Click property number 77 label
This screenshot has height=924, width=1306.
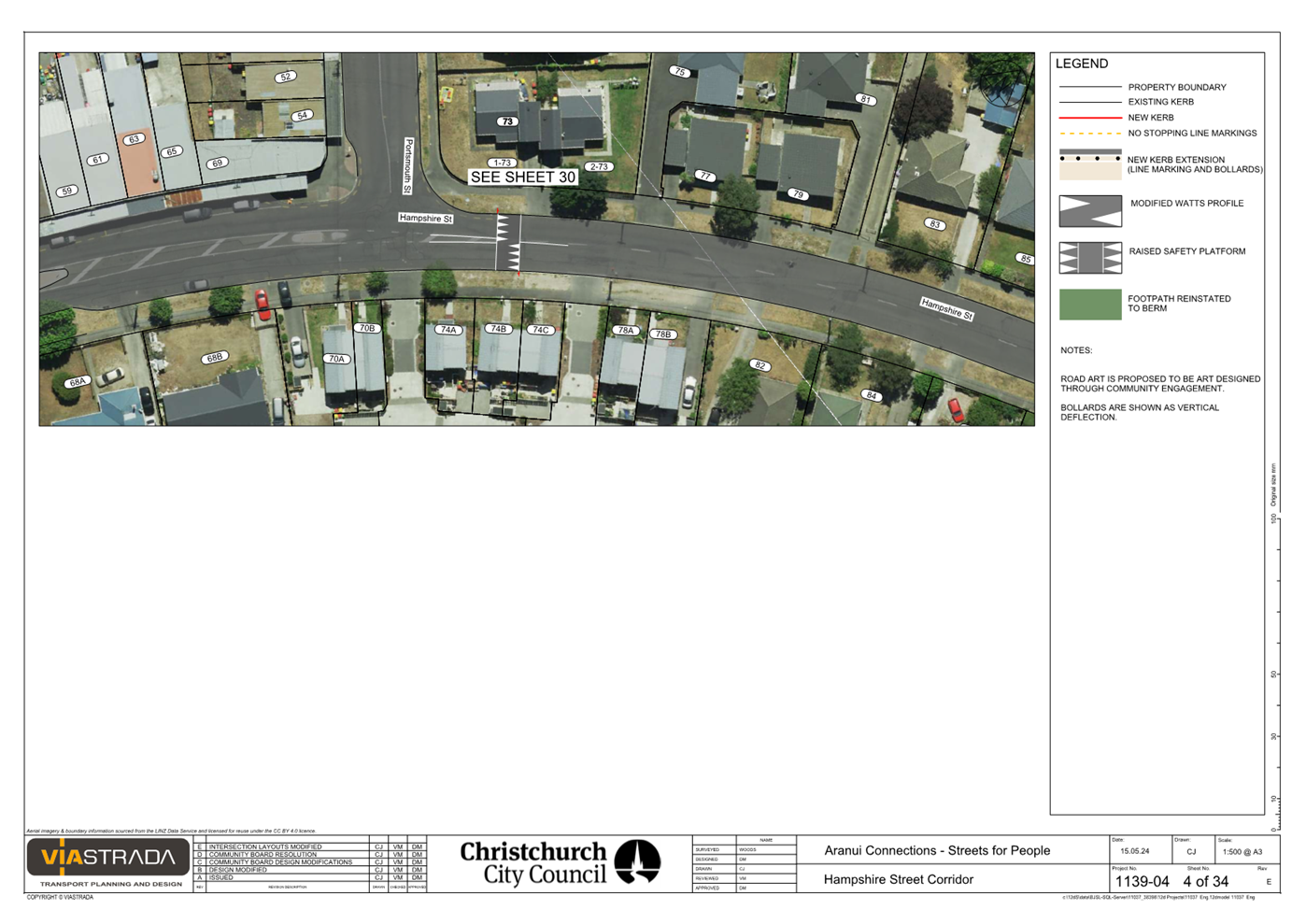point(705,176)
